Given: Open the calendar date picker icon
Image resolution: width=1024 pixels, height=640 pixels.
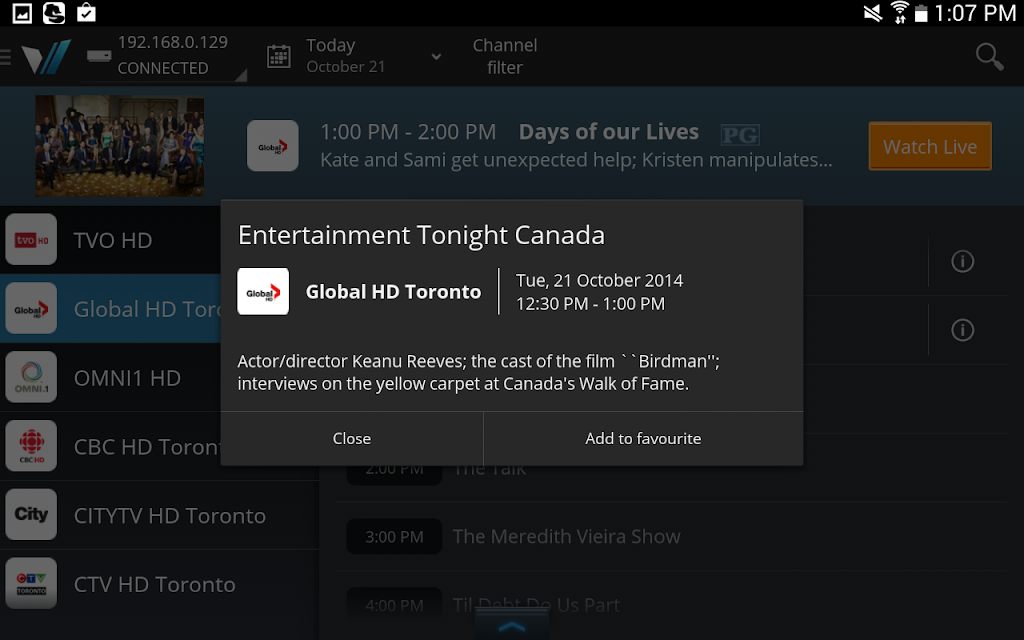Looking at the screenshot, I should pos(279,57).
